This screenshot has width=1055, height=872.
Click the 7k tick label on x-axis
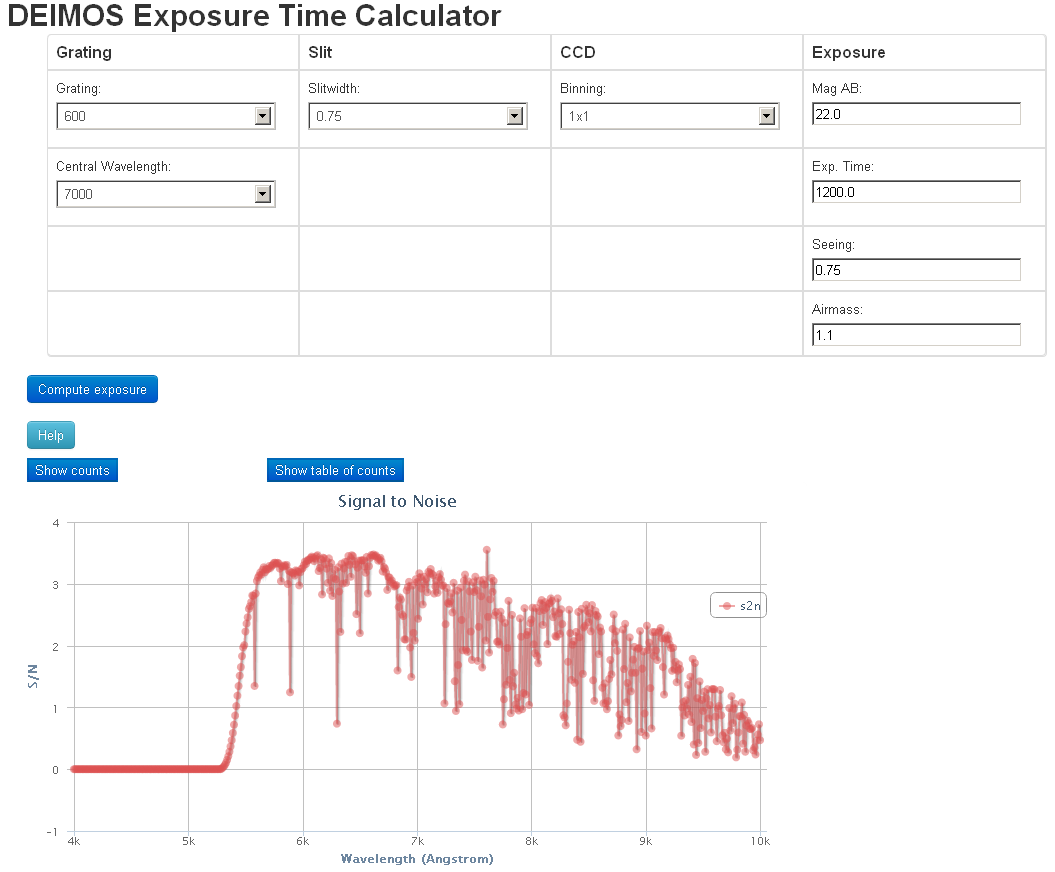[417, 841]
